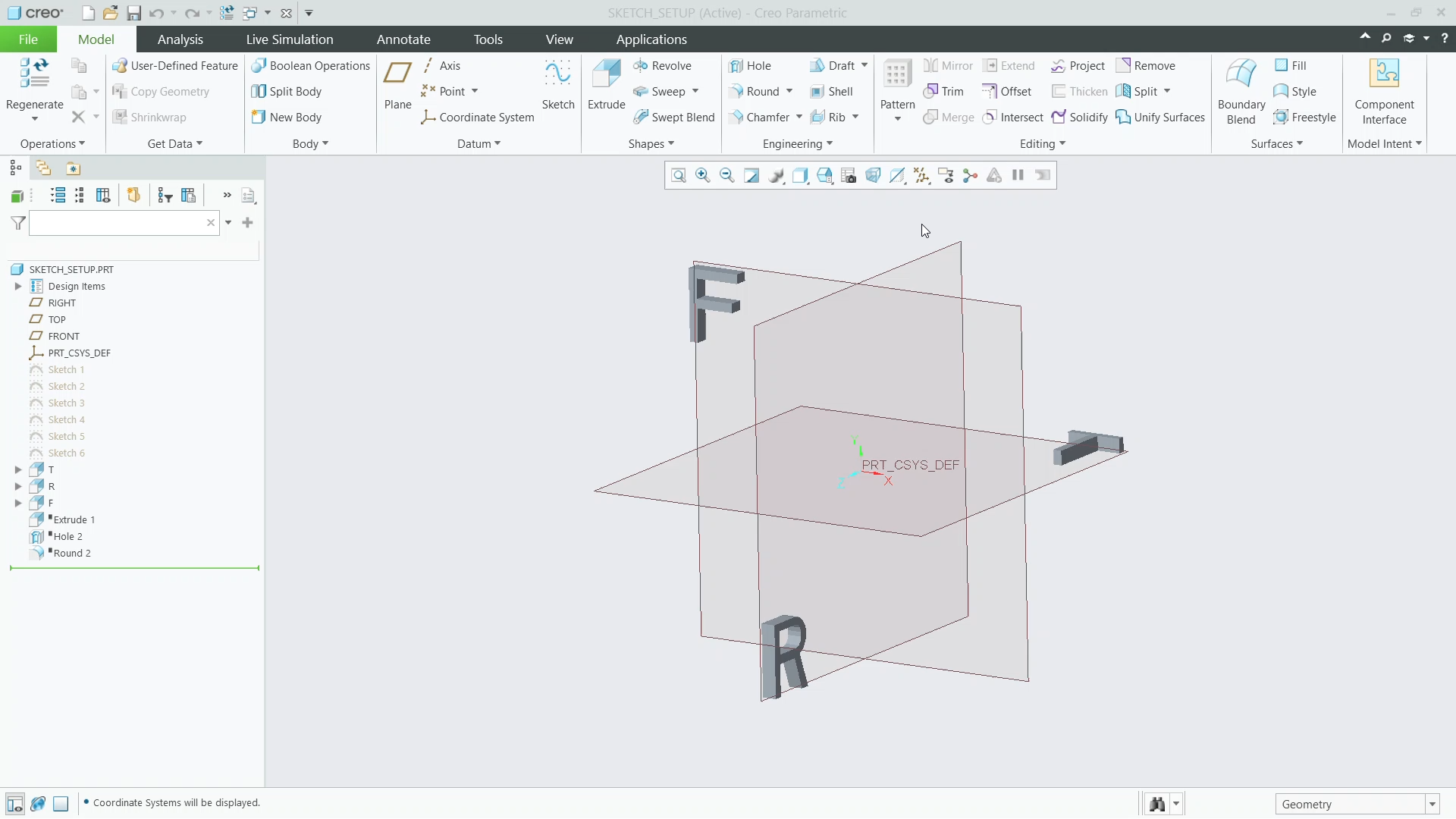Open Boundary Blend tool
Image resolution: width=1456 pixels, height=819 pixels.
tap(1241, 91)
